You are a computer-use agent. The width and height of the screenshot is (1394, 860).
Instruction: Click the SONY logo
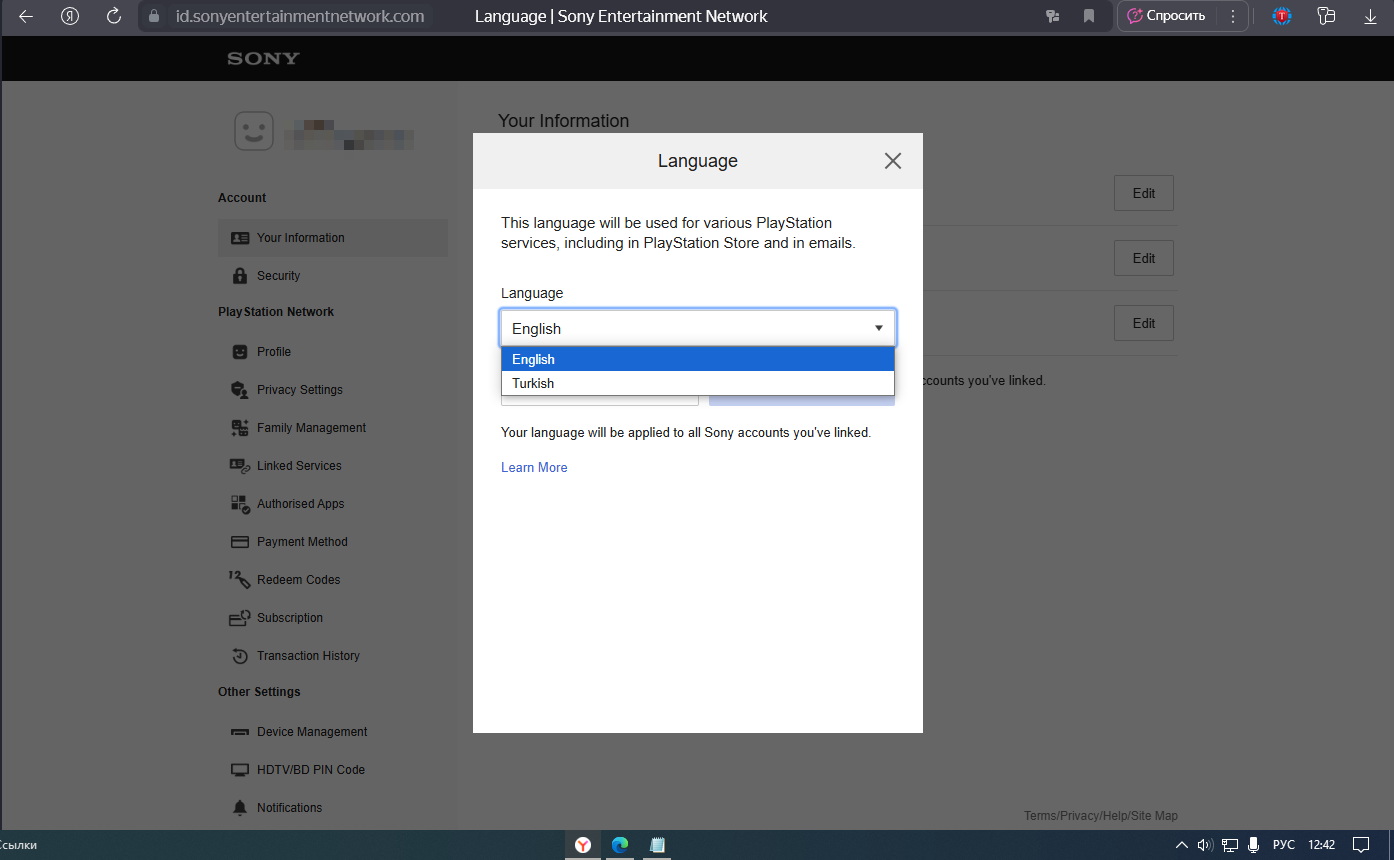pyautogui.click(x=263, y=59)
